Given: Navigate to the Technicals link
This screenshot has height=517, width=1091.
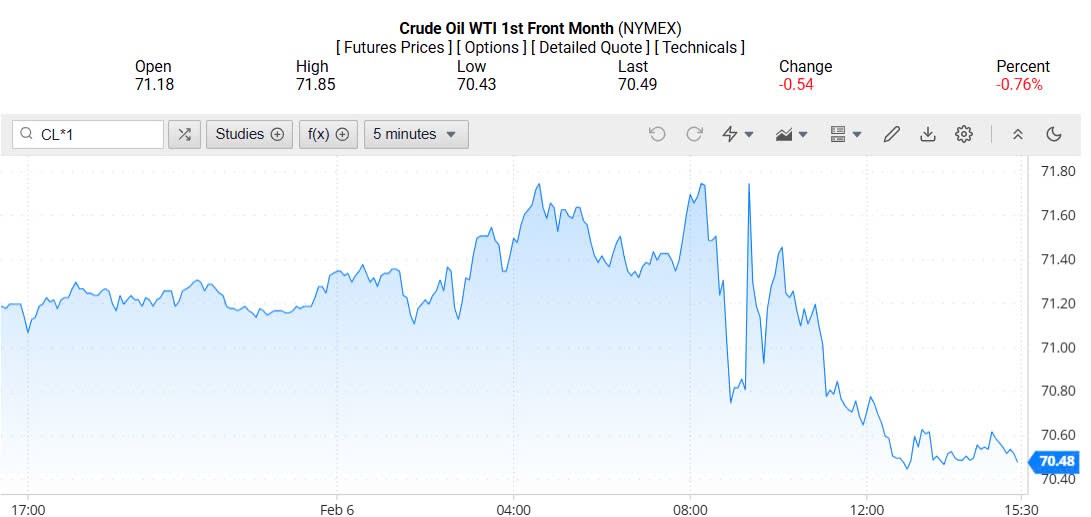Looking at the screenshot, I should tap(699, 47).
